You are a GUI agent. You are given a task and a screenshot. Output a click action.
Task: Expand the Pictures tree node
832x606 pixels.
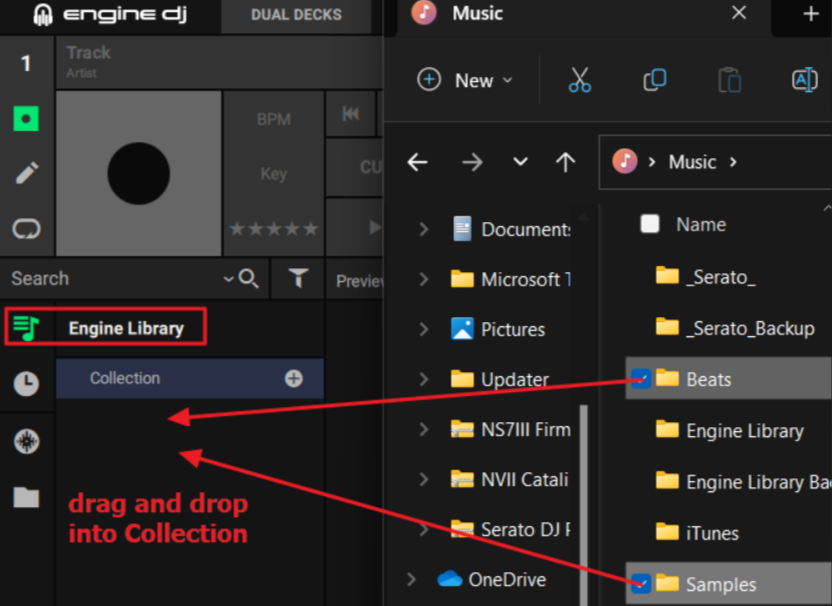(x=423, y=329)
